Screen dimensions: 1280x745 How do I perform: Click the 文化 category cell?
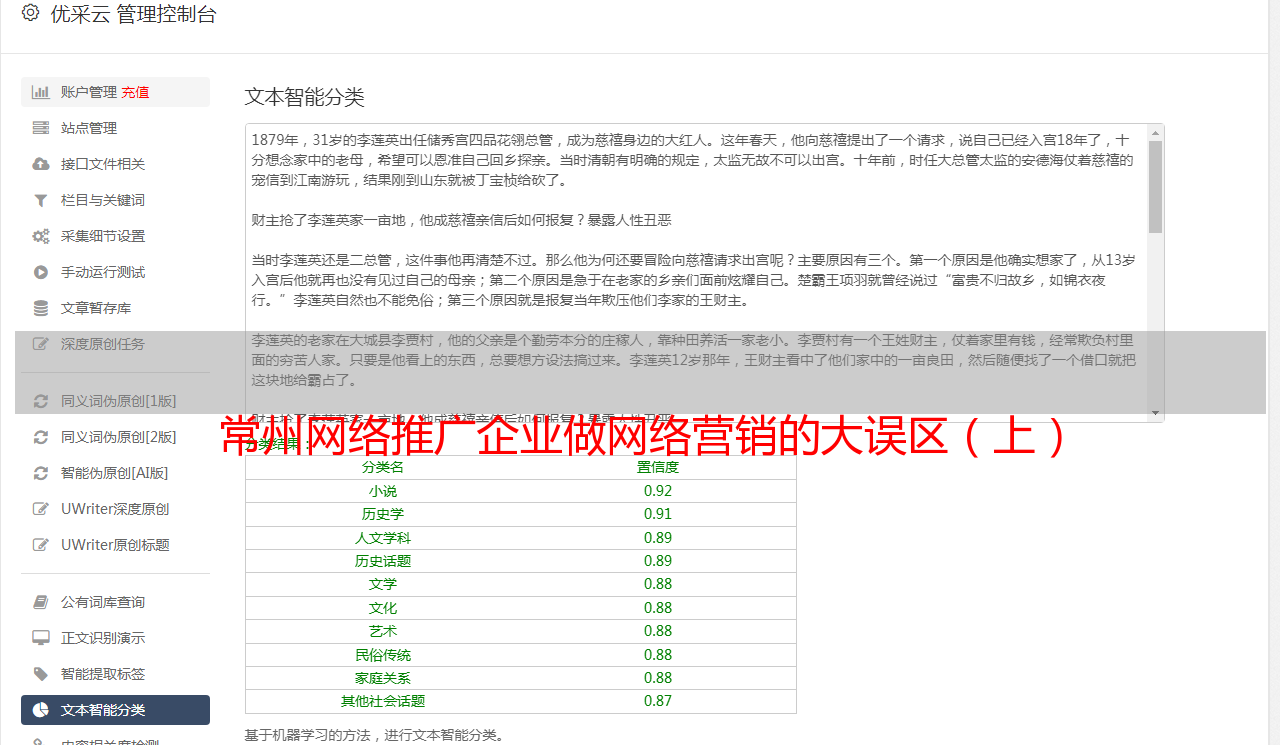coord(383,608)
